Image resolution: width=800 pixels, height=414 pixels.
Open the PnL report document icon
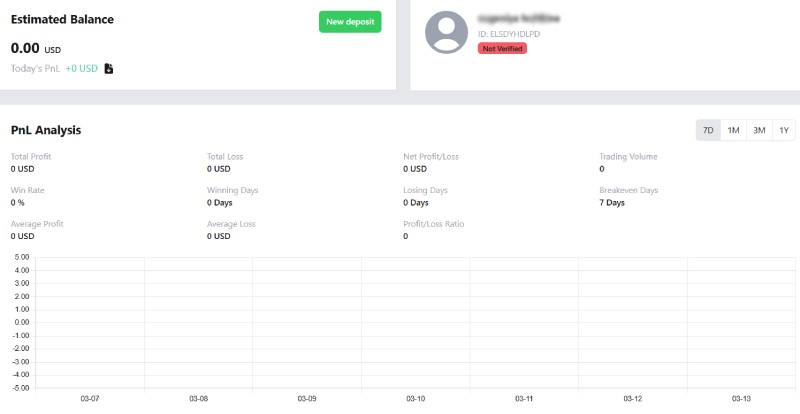[109, 68]
